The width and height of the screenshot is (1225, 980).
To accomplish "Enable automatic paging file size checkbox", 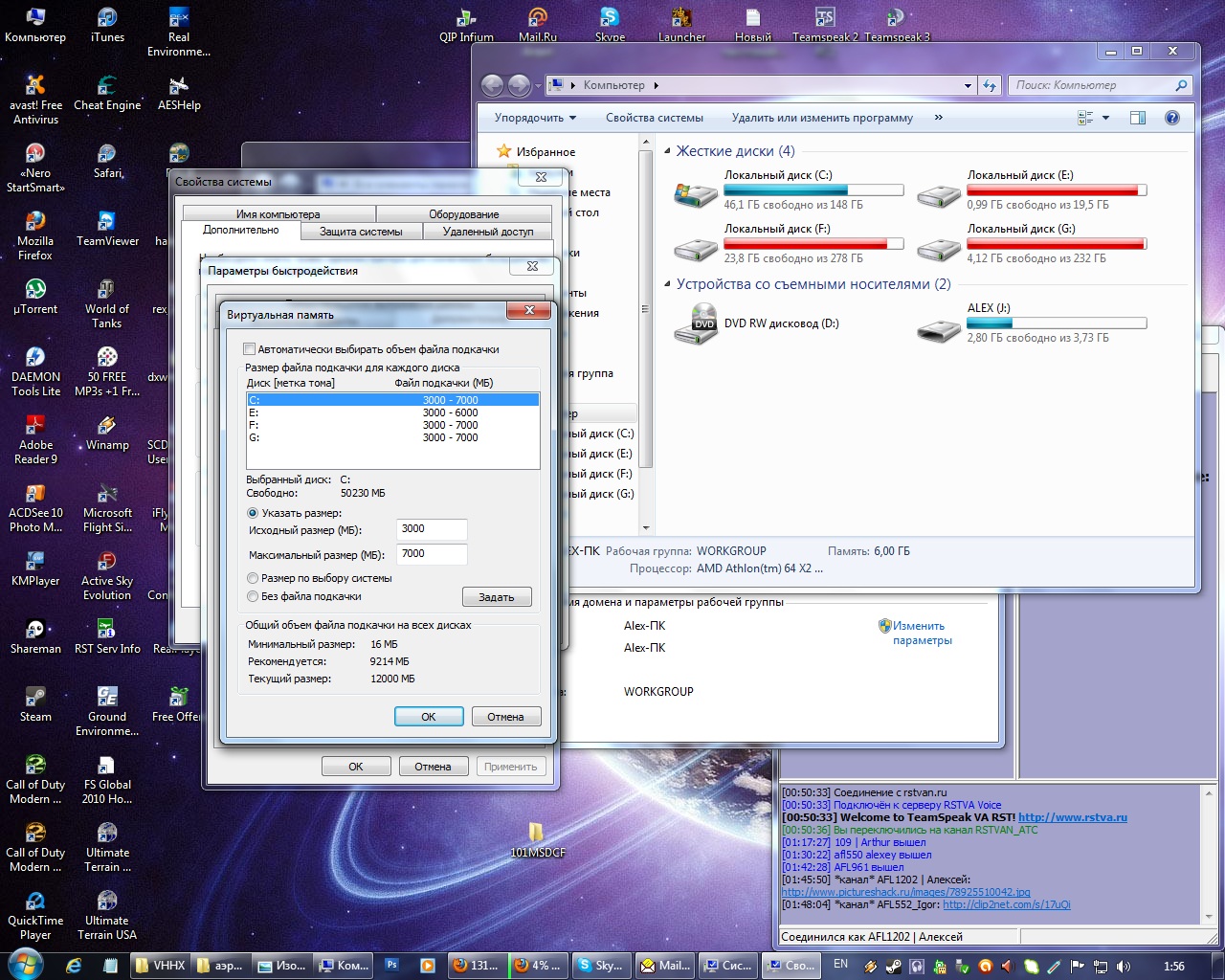I will [250, 349].
